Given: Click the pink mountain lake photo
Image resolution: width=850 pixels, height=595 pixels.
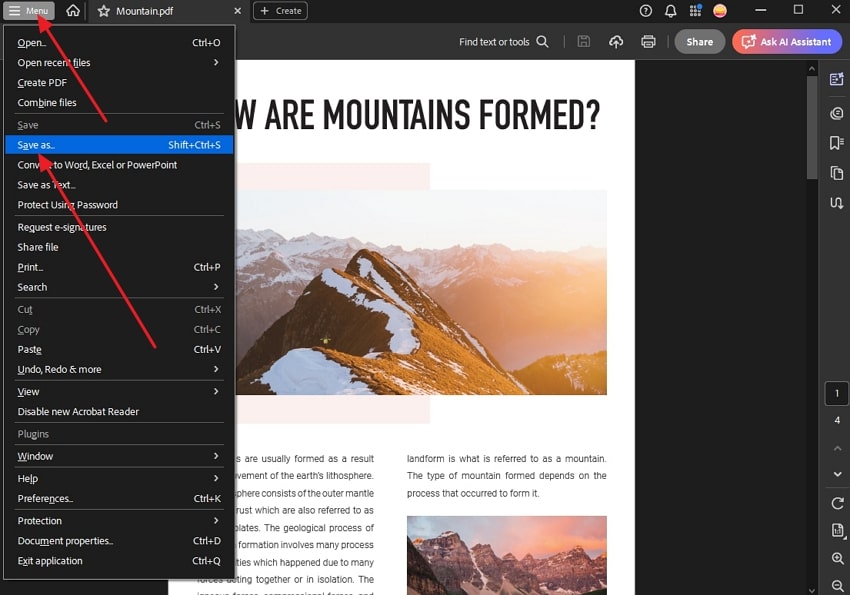Looking at the screenshot, I should (x=507, y=555).
